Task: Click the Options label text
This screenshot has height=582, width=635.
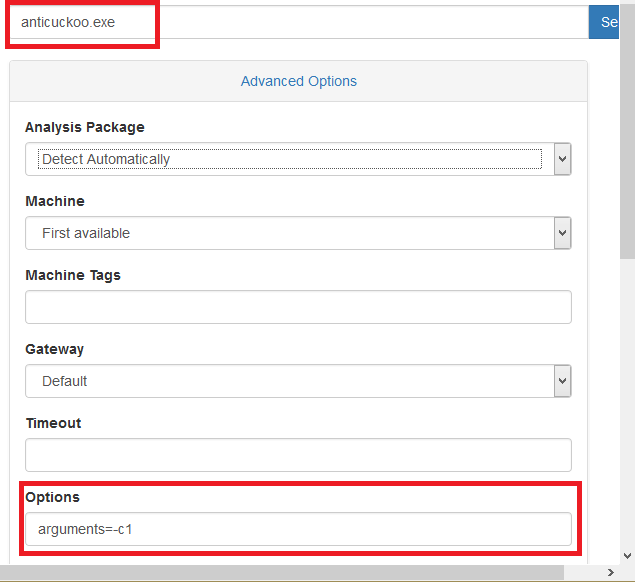Action: point(52,497)
